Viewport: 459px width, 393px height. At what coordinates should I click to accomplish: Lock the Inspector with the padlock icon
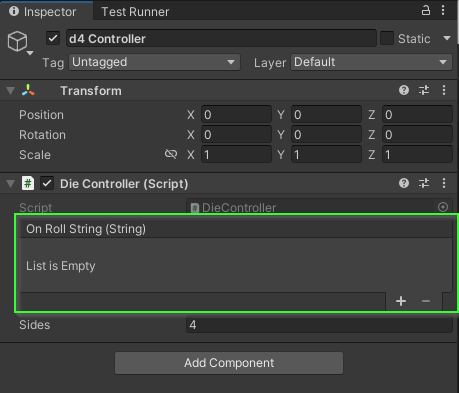point(426,10)
